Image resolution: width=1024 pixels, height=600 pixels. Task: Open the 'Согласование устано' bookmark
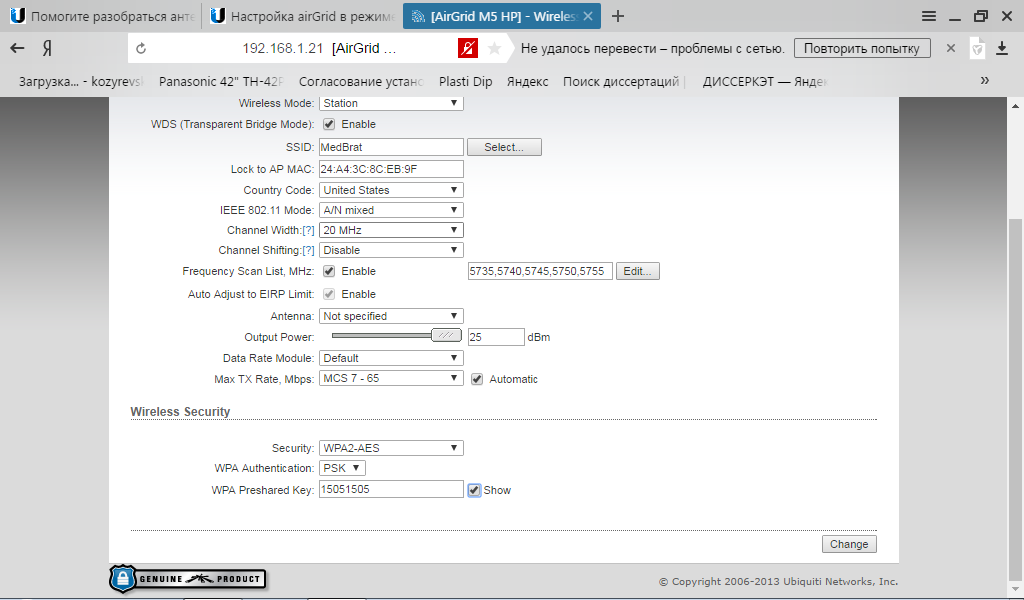361,82
